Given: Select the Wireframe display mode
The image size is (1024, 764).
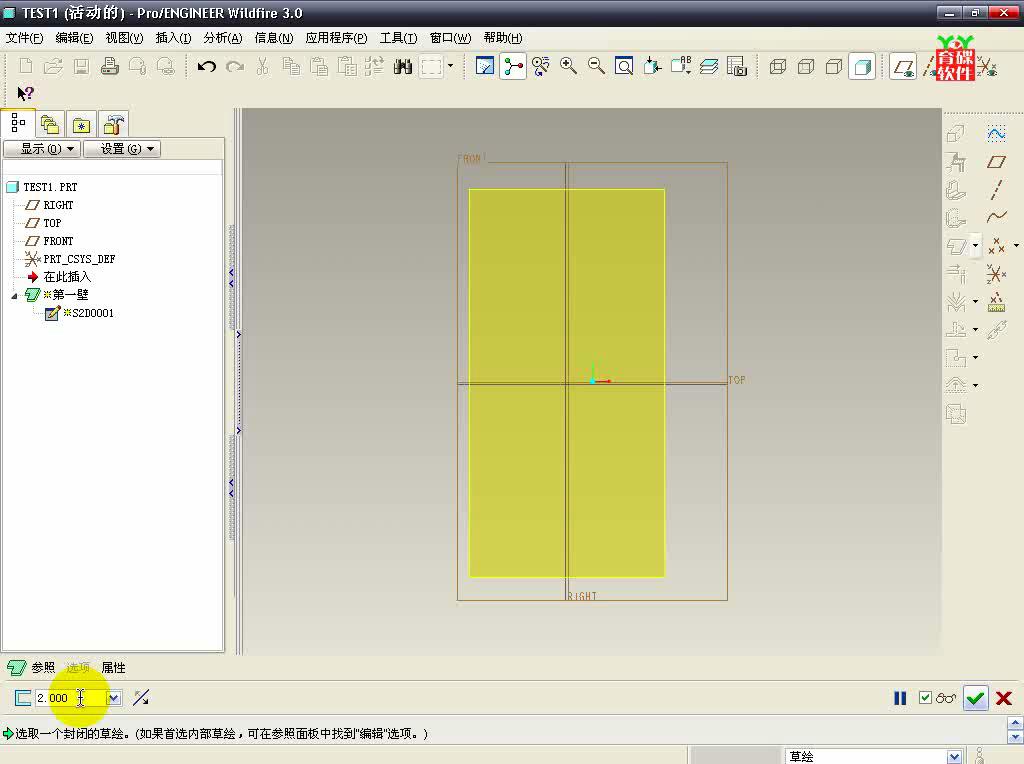Looking at the screenshot, I should click(x=778, y=66).
